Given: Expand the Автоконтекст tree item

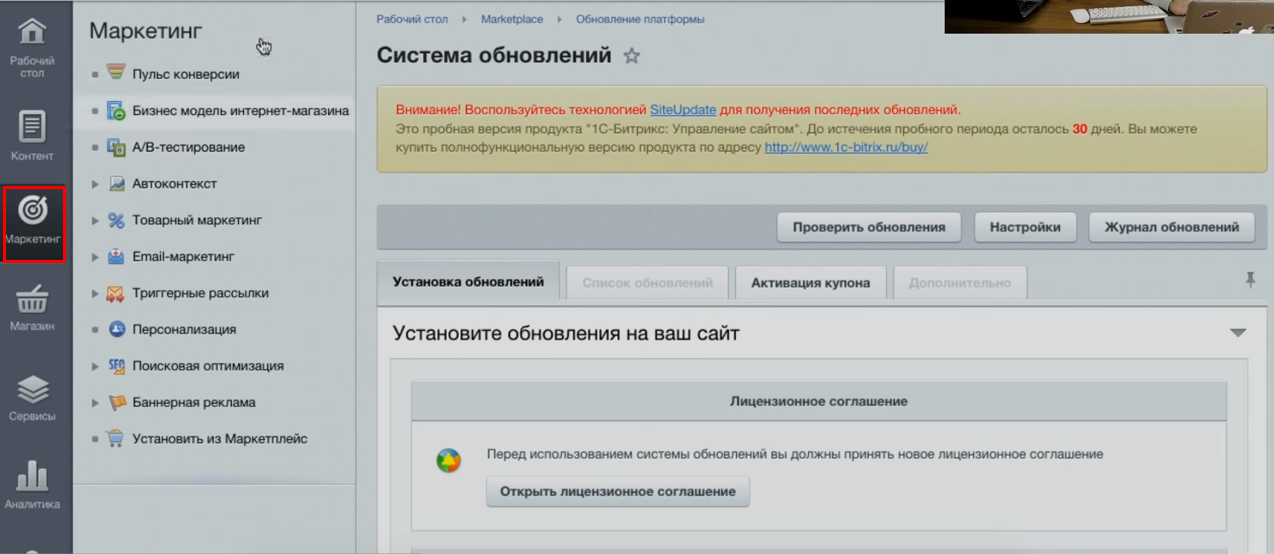Looking at the screenshot, I should [96, 184].
